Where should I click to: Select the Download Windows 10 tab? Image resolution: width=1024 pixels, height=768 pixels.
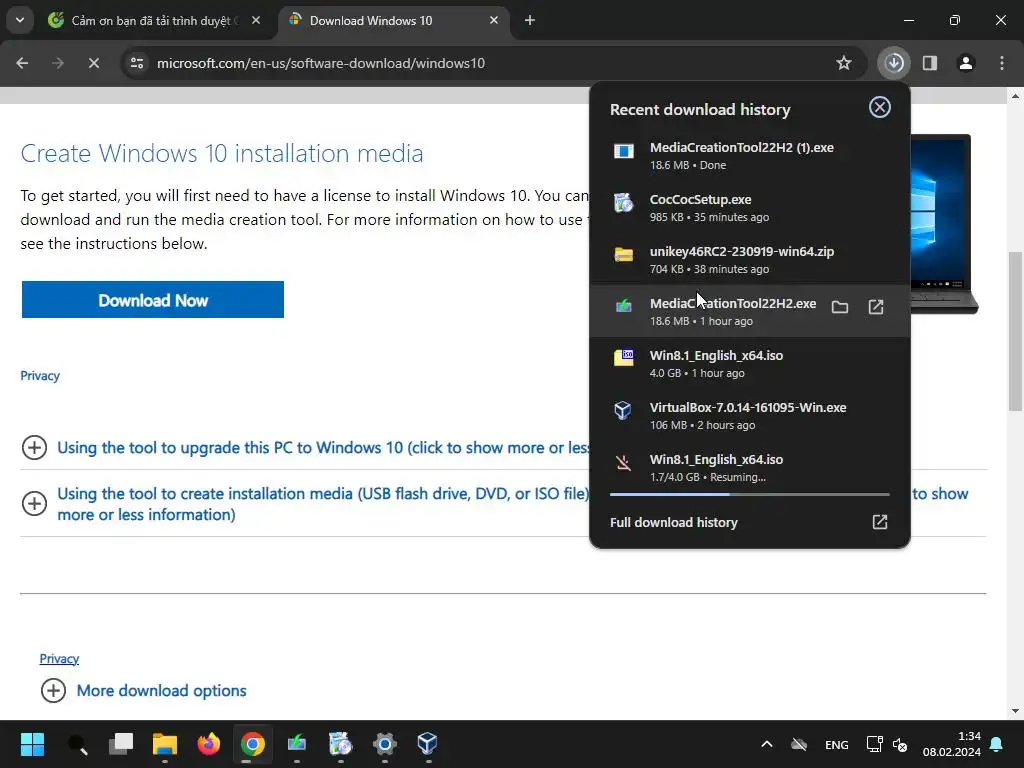[394, 21]
